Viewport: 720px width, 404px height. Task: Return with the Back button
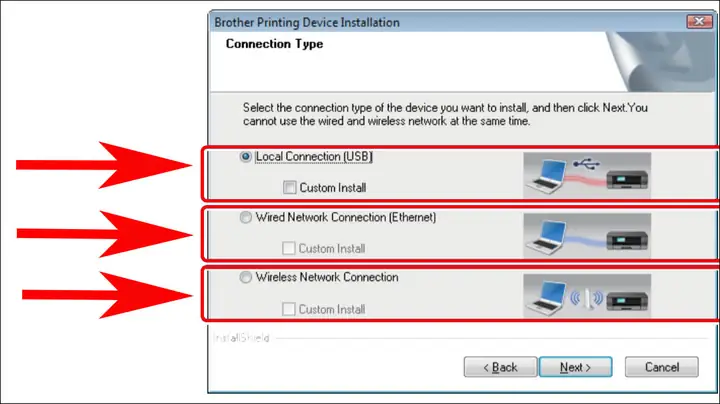[500, 367]
